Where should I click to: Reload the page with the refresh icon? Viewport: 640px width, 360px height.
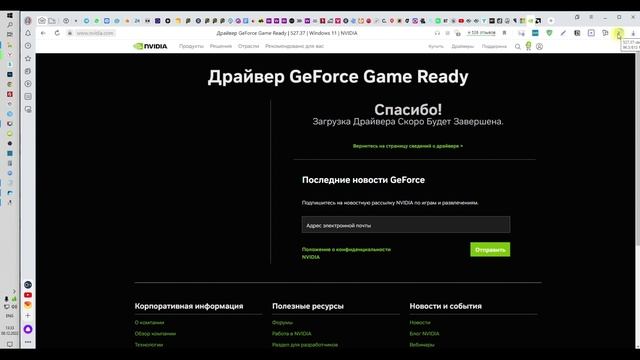pos(57,33)
